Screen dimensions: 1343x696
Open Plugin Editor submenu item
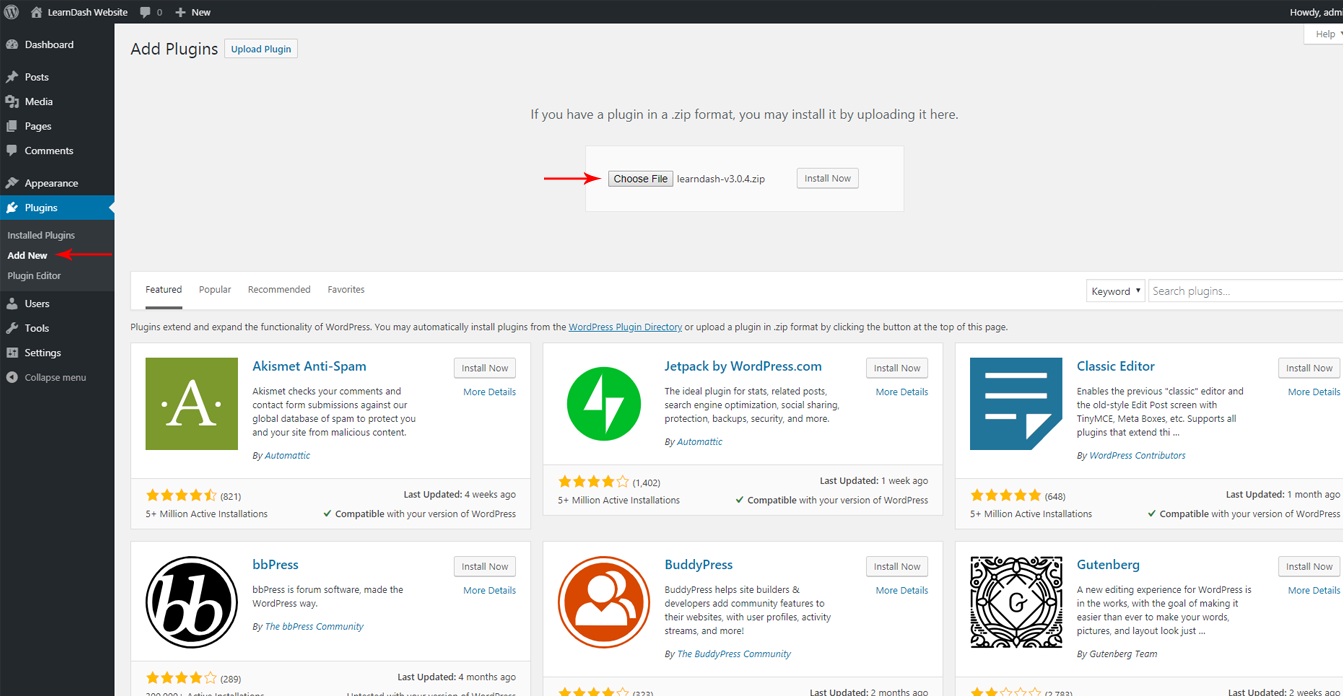[x=34, y=276]
